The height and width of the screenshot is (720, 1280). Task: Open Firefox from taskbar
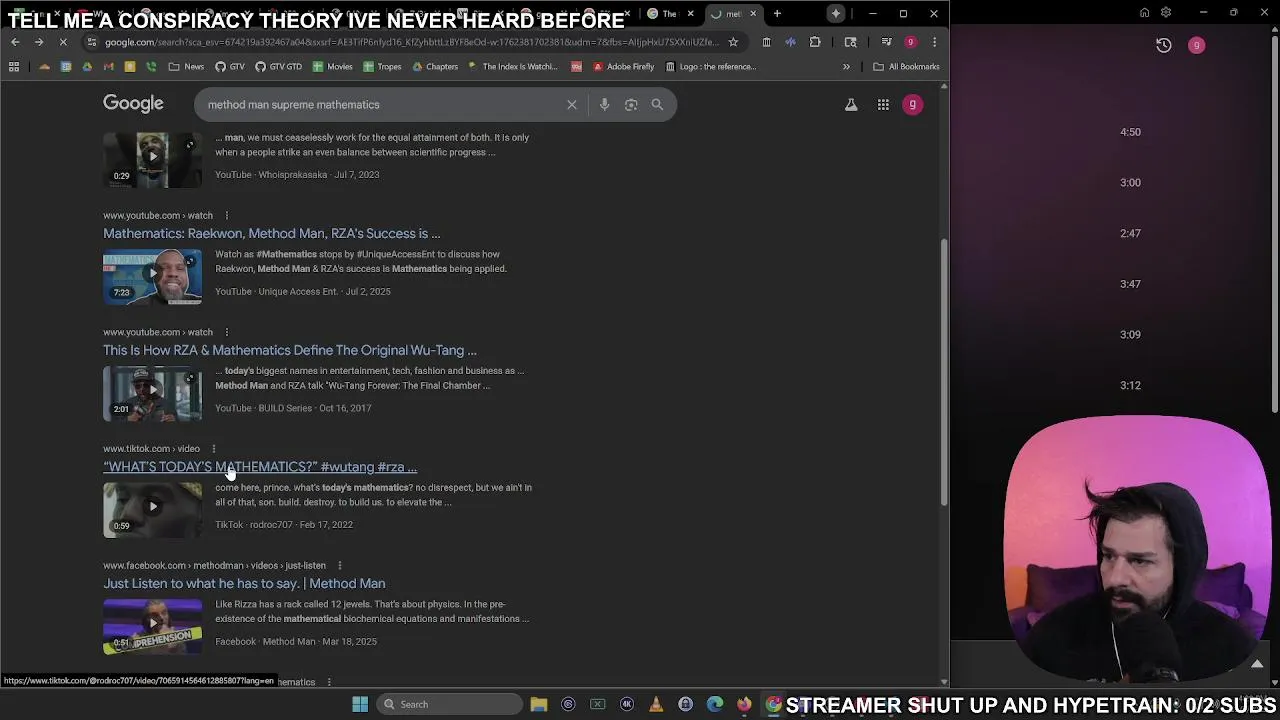[744, 704]
